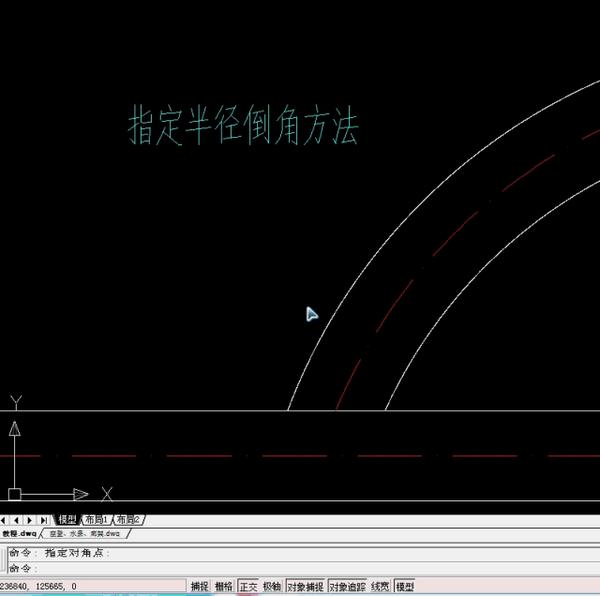Focus the 命令 command line input

coord(302,568)
